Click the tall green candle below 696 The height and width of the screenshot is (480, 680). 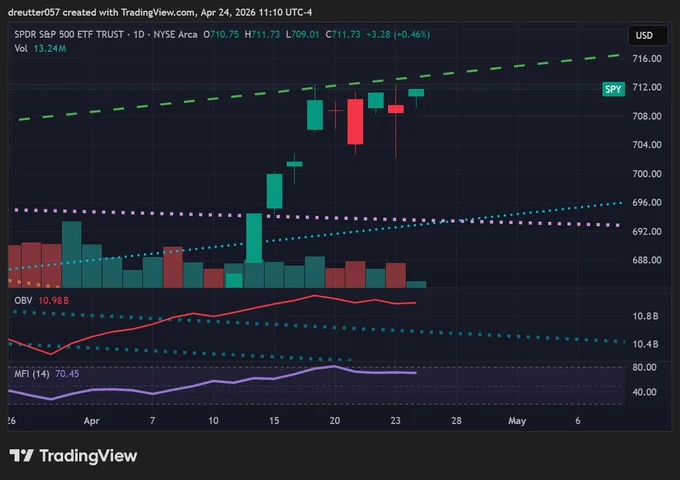[254, 238]
